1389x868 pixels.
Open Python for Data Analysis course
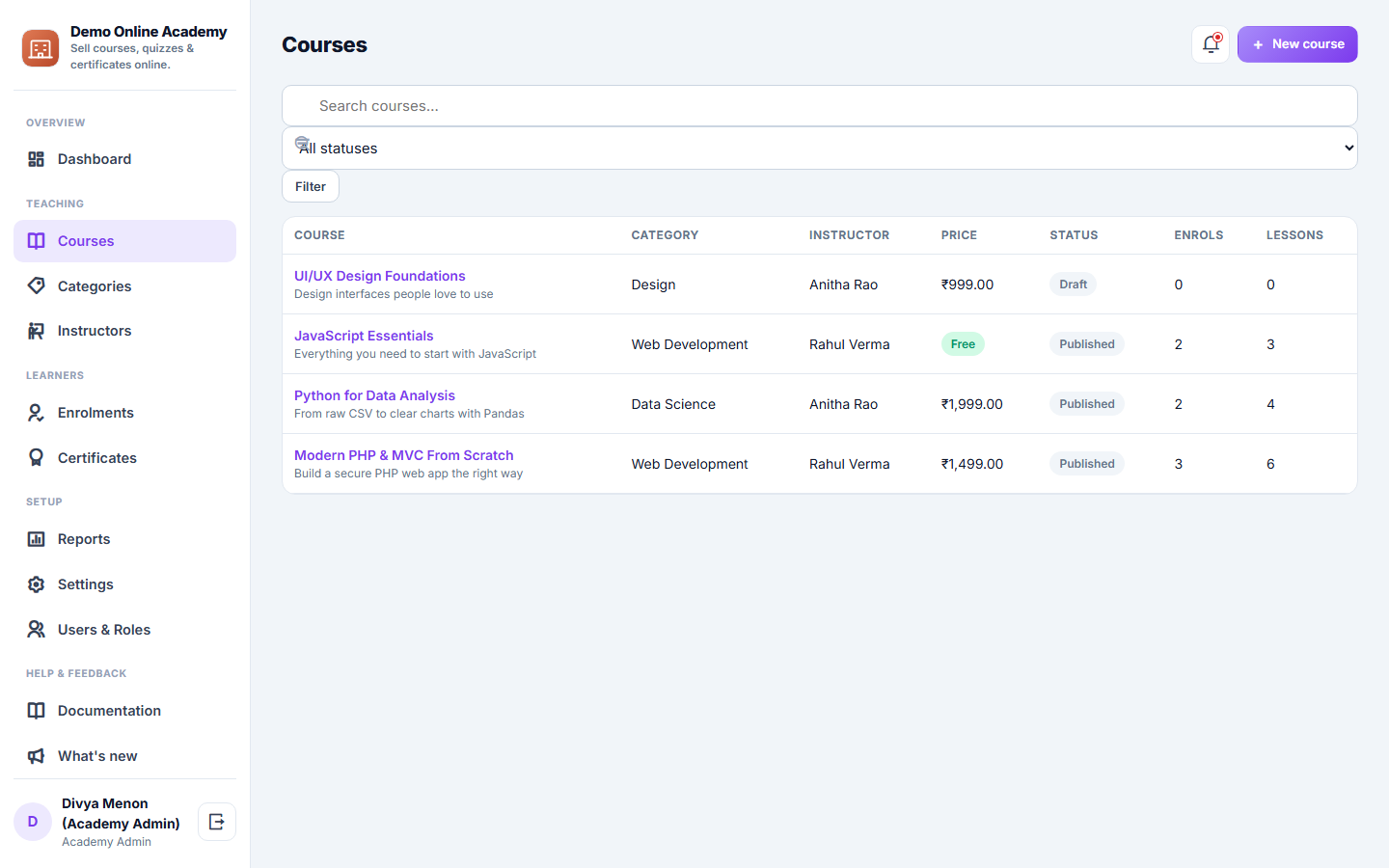point(374,395)
